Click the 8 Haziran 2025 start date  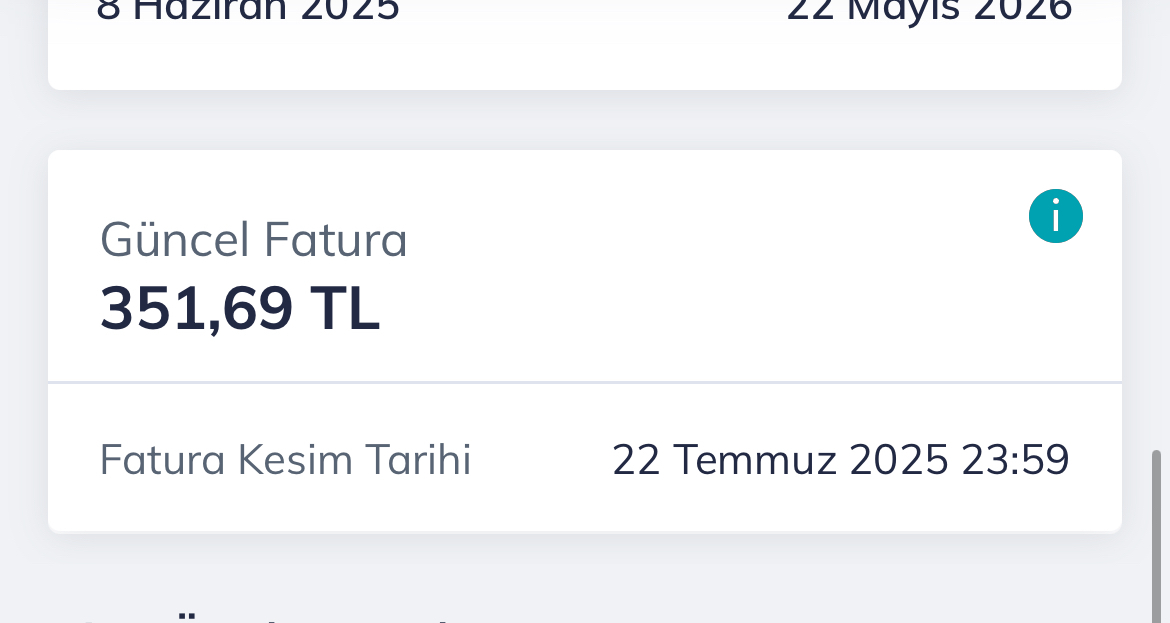click(248, 10)
